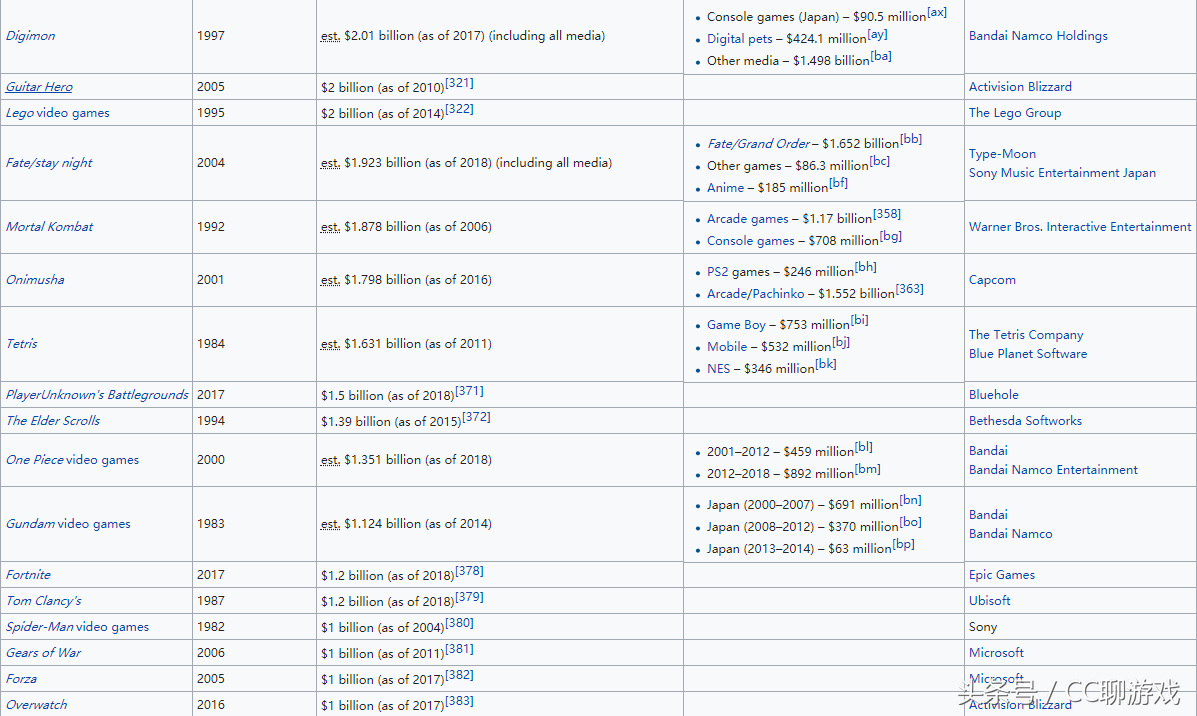The image size is (1197, 716).
Task: Click the Ubisoft owner link
Action: pyautogui.click(x=989, y=601)
